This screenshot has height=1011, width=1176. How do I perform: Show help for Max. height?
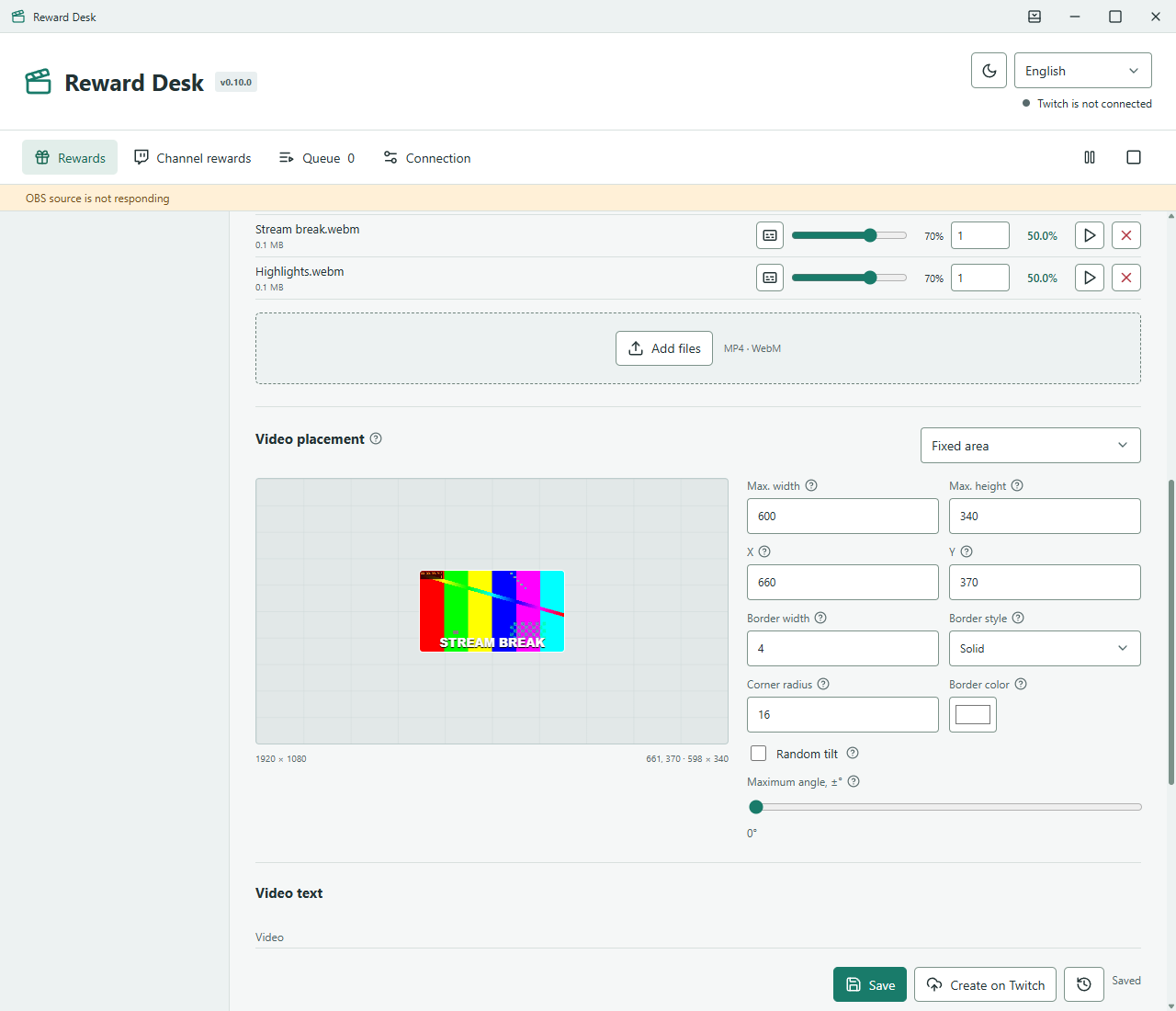pyautogui.click(x=1017, y=485)
